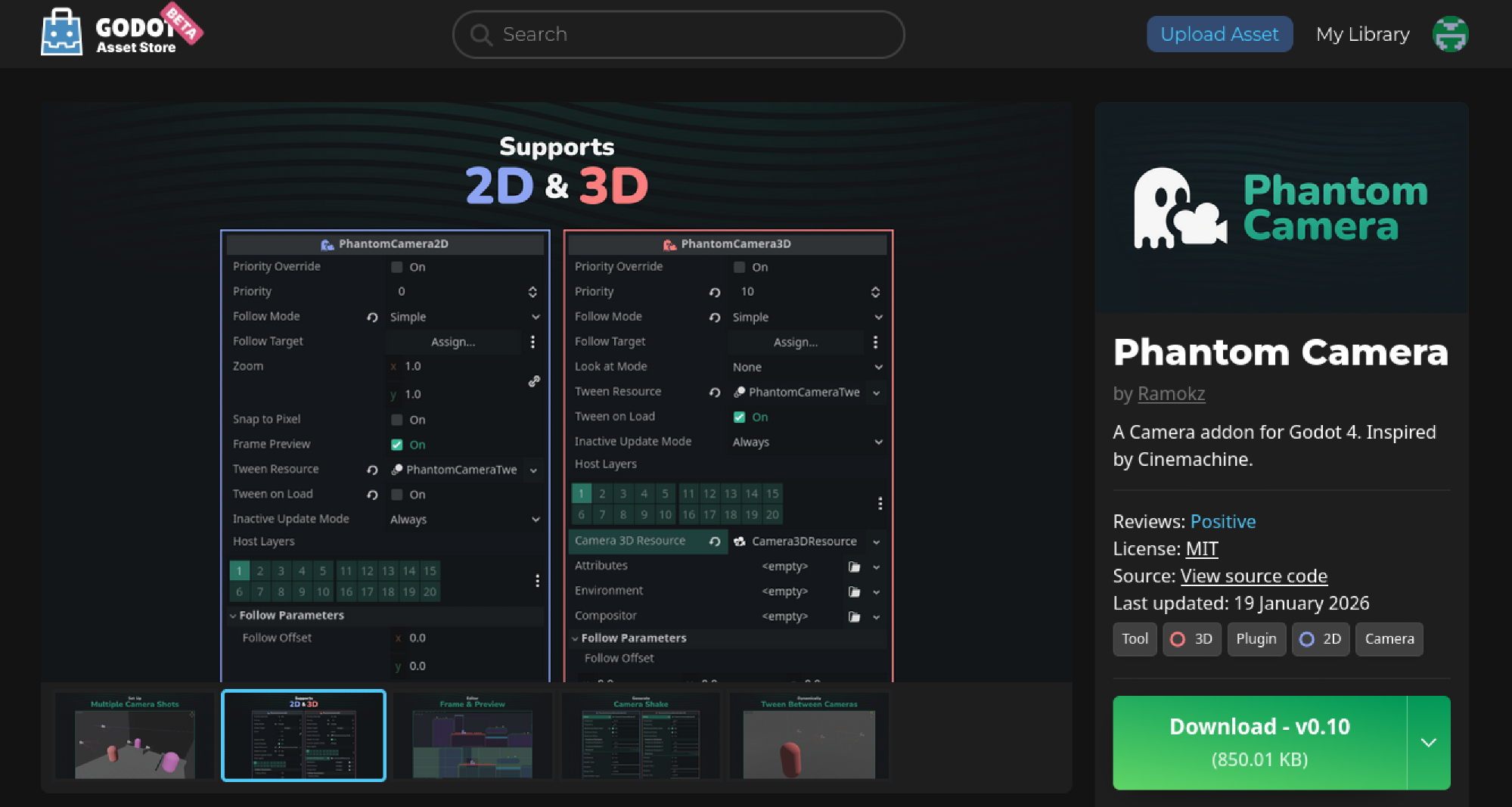Open Follow Target options in PhantomCamera3D
This screenshot has width=1512, height=807.
pos(875,342)
